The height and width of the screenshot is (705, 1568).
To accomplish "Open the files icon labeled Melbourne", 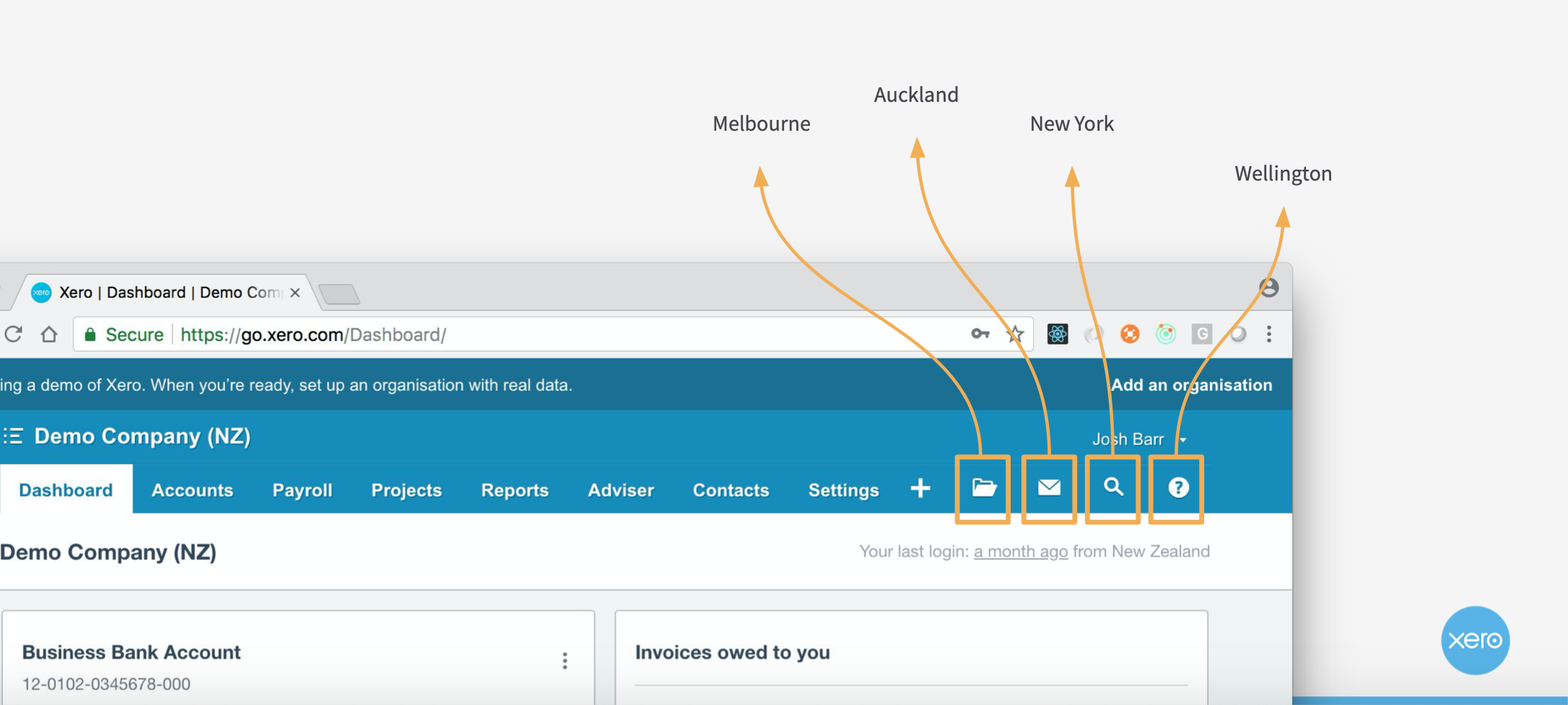I will pos(983,488).
